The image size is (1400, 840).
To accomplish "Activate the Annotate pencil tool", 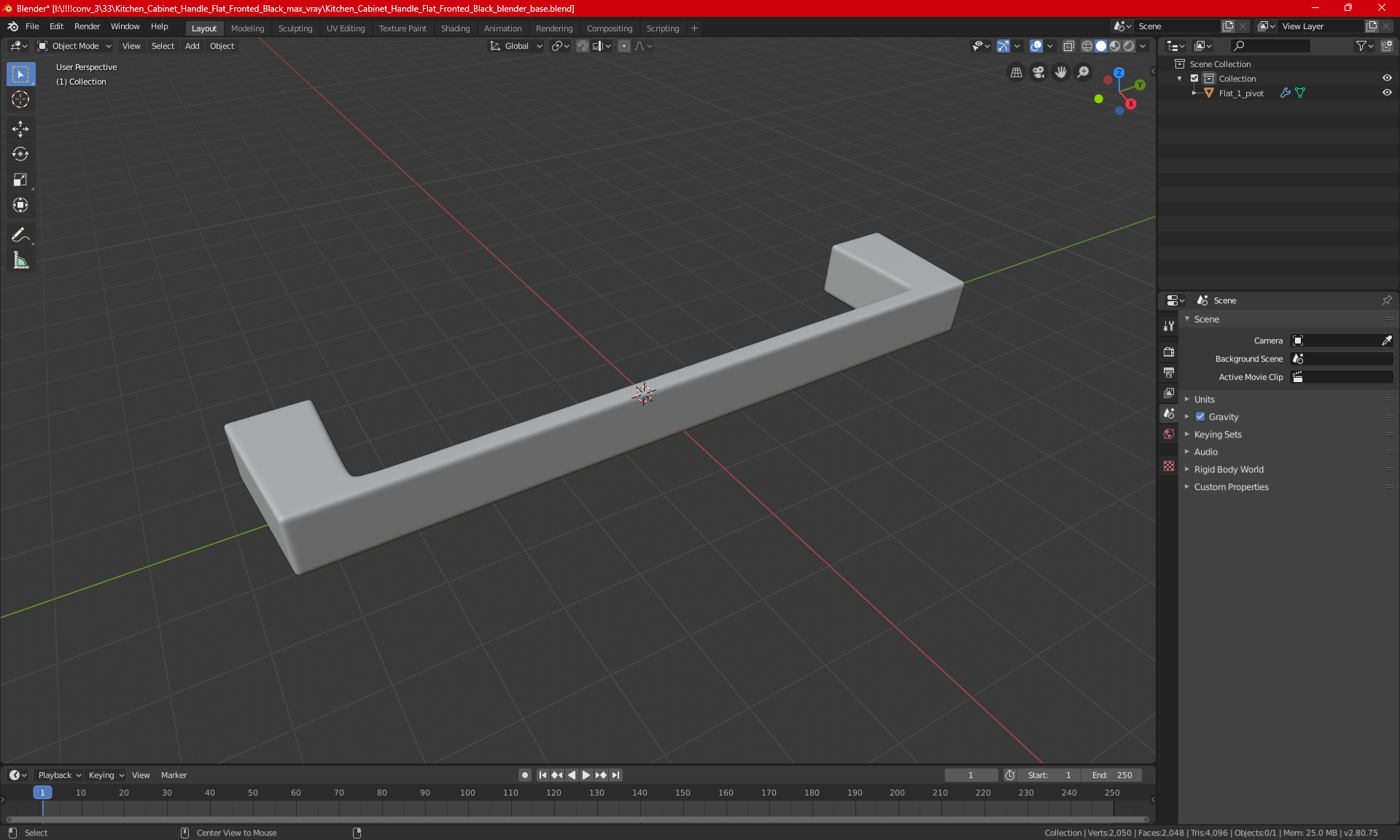I will 20,235.
